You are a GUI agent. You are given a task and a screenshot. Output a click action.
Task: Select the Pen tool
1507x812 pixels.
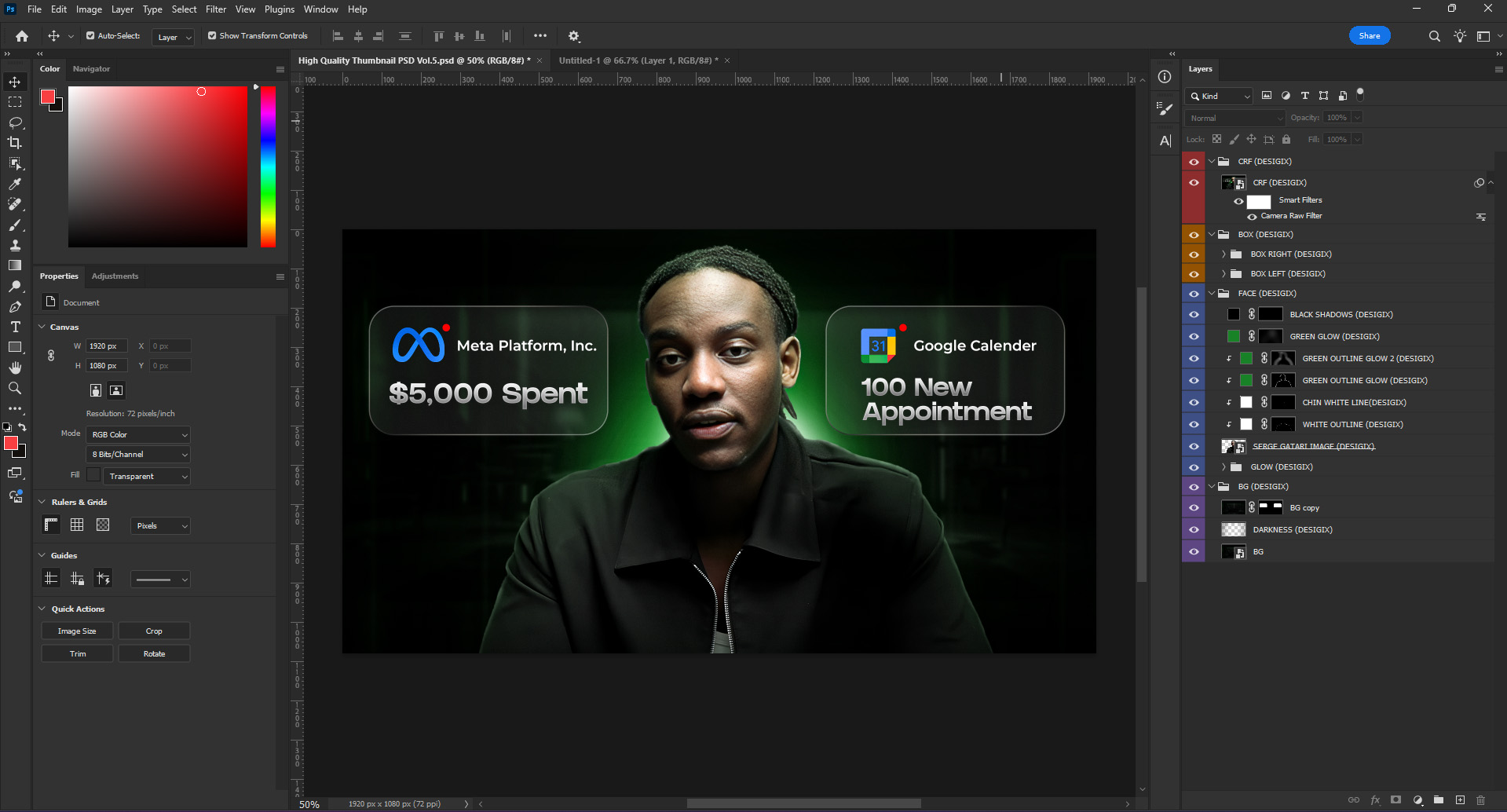15,306
